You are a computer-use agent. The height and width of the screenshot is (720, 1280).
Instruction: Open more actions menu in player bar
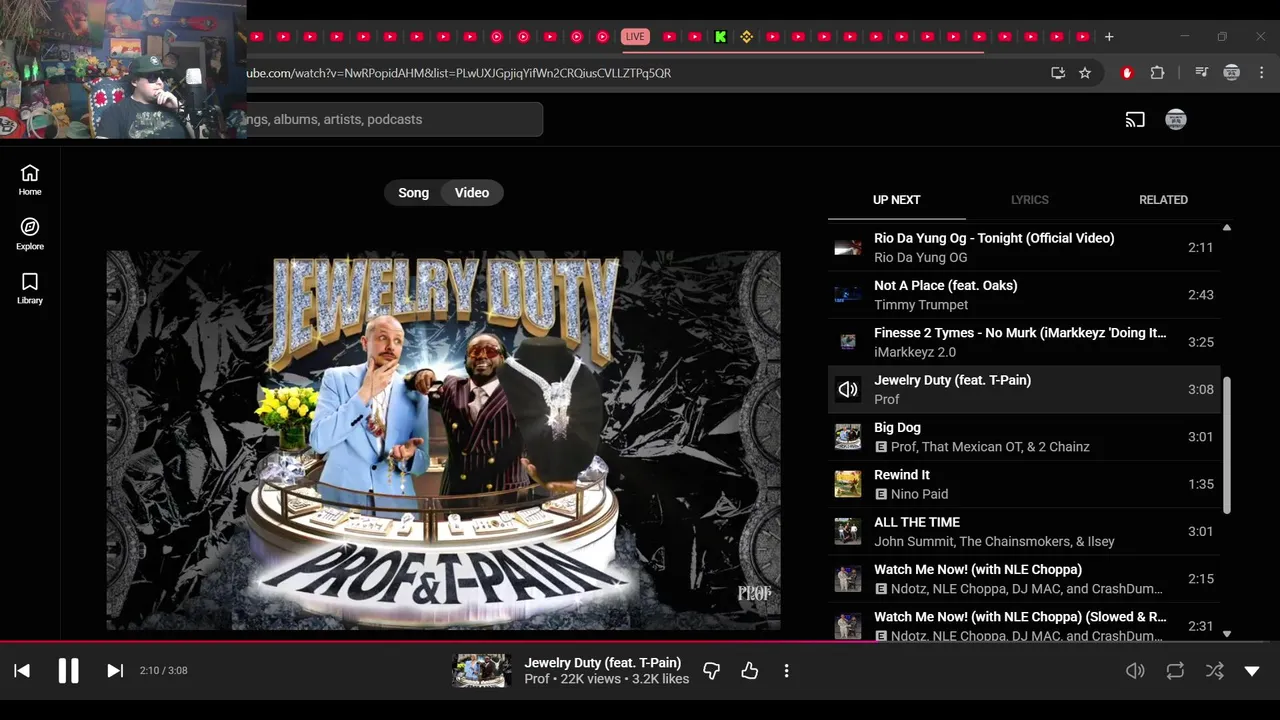point(787,671)
